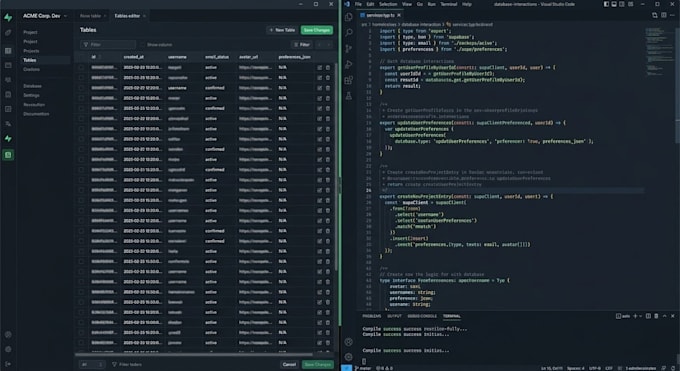Image resolution: width=680 pixels, height=371 pixels.
Task: Open Selection menu in VS Code
Action: tap(388, 4)
